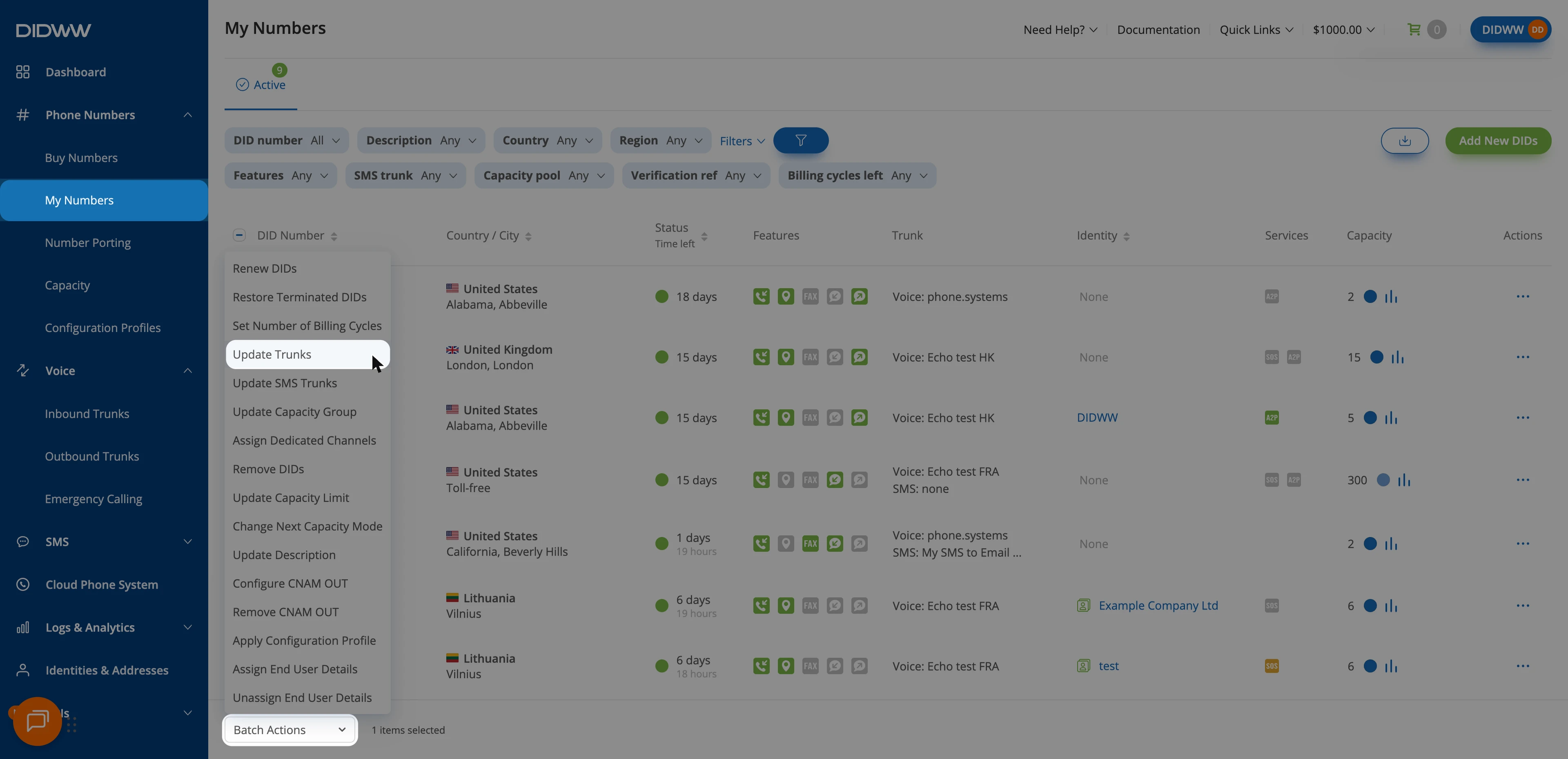Open the live chat bubble widget
The height and width of the screenshot is (759, 1568).
37,721
